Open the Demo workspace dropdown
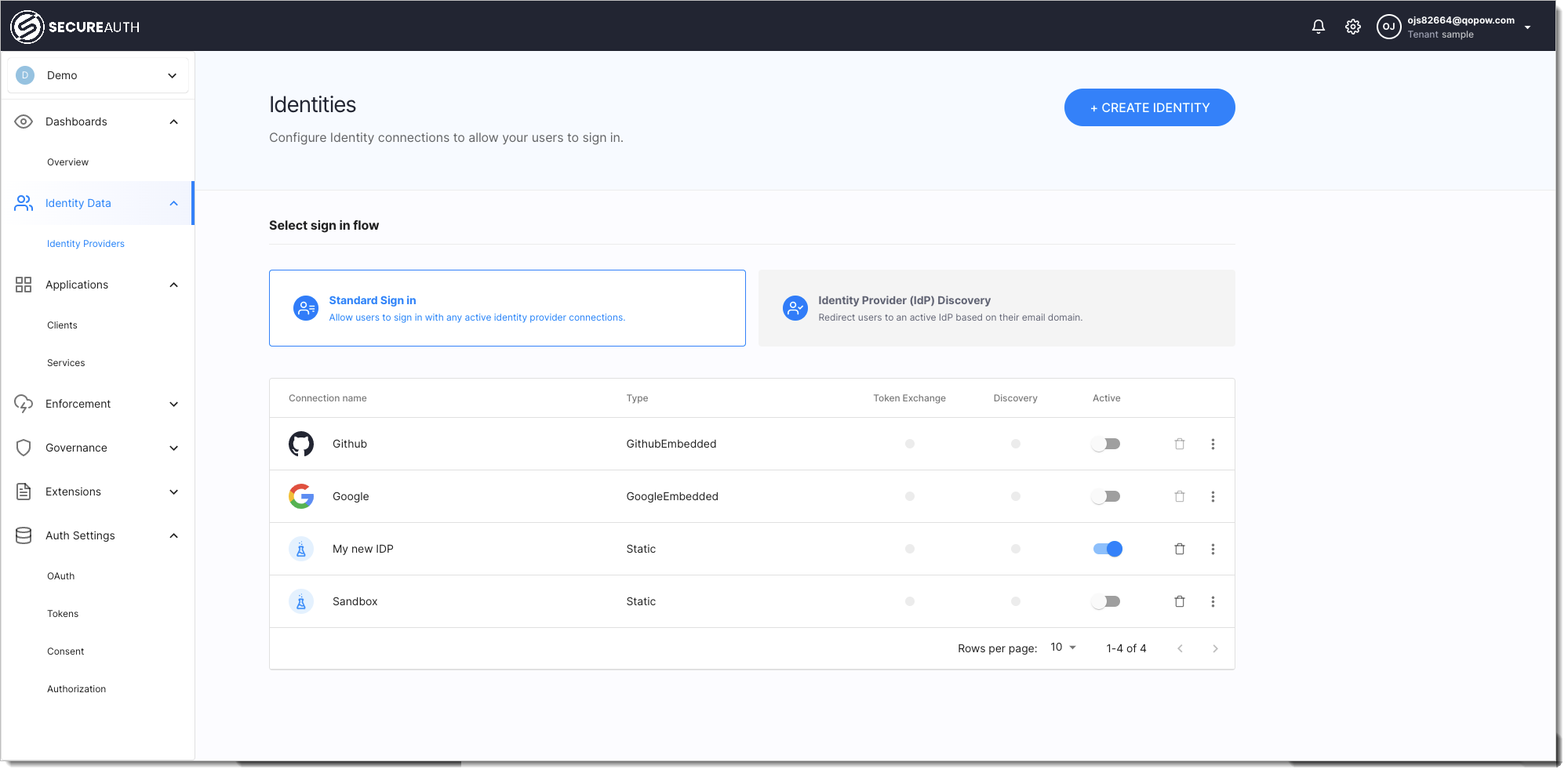This screenshot has height=773, width=1568. 98,75
